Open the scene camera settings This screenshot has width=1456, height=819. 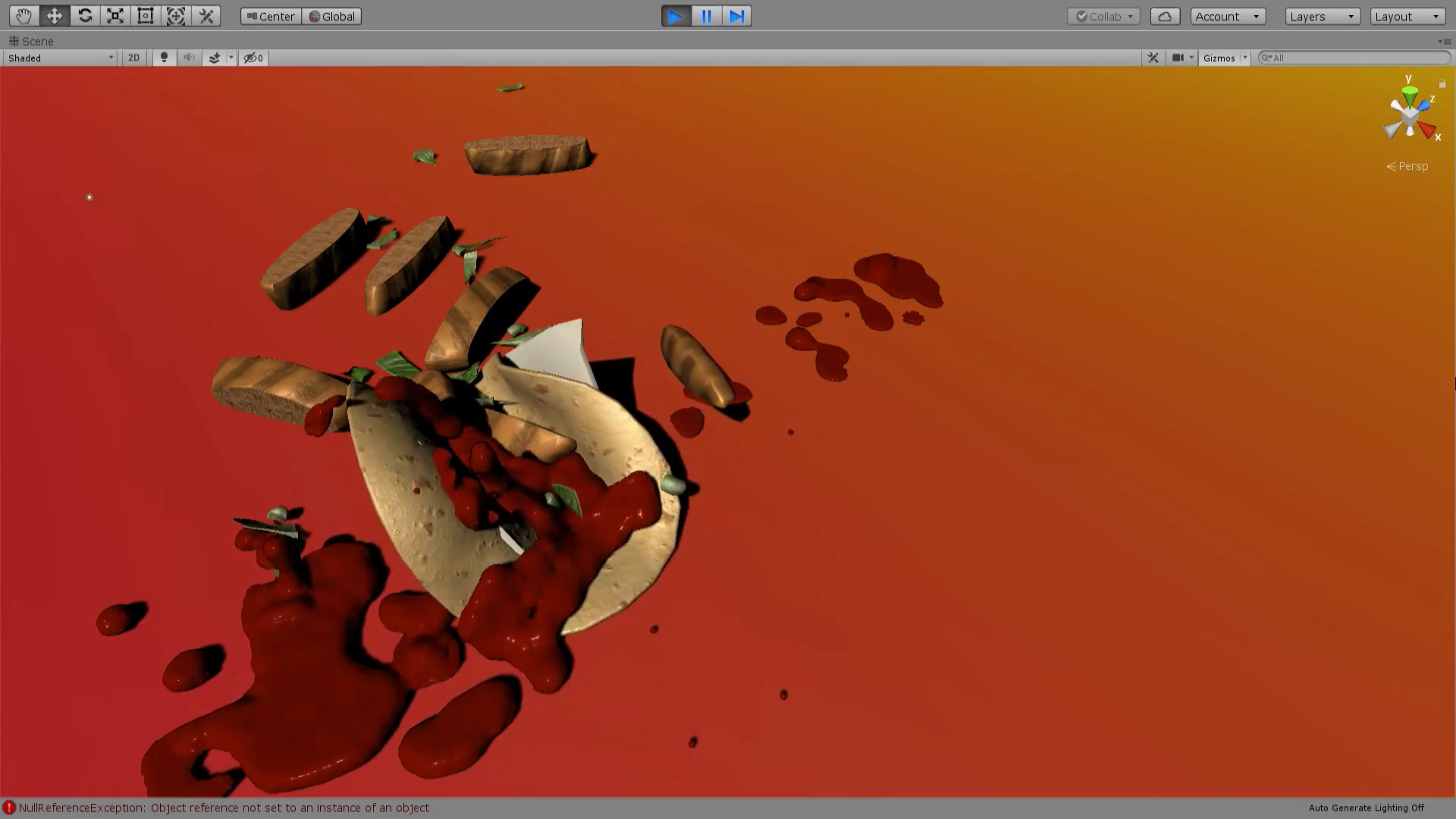1178,58
